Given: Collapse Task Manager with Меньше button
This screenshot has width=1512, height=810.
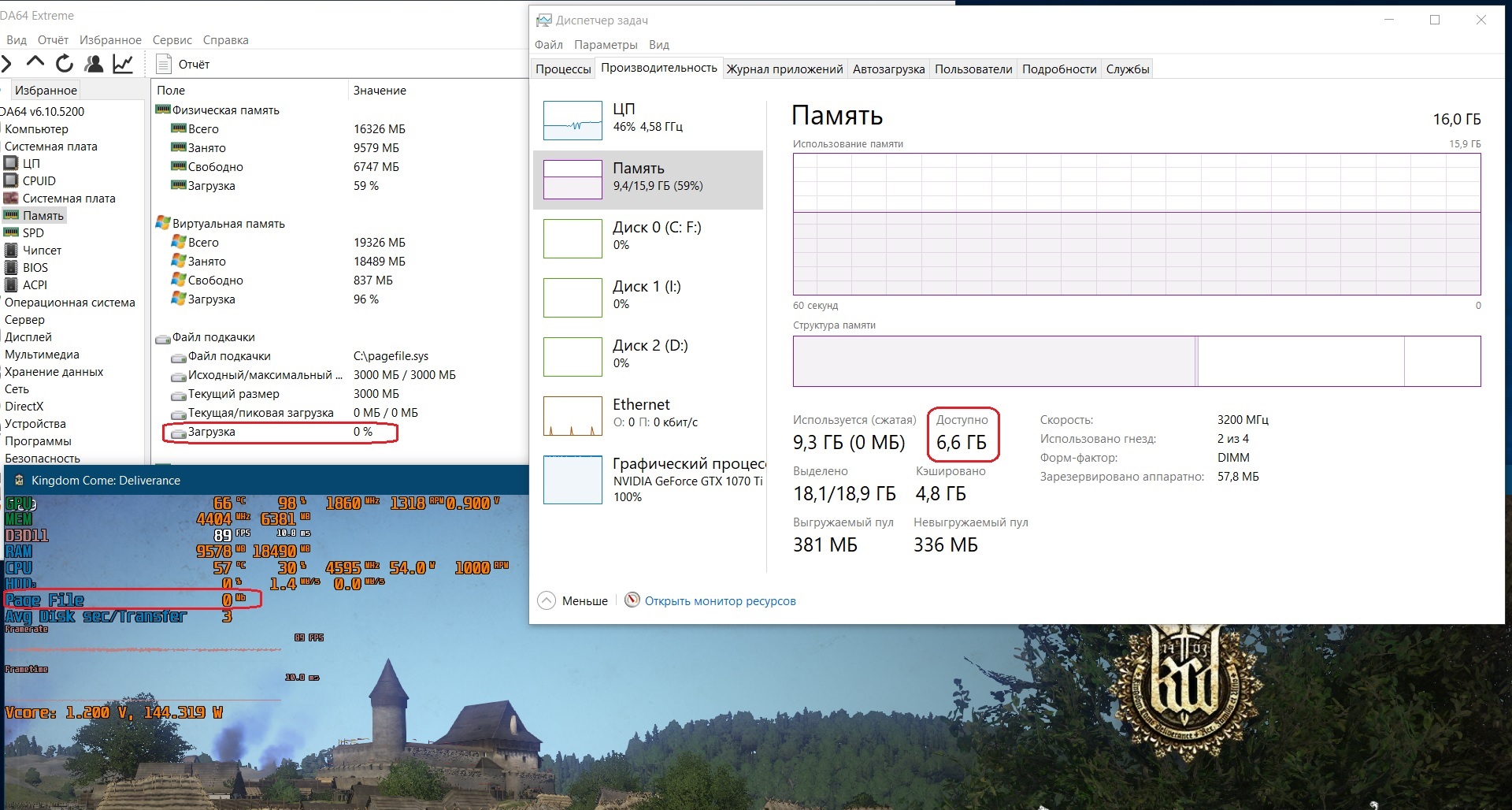Looking at the screenshot, I should point(573,600).
